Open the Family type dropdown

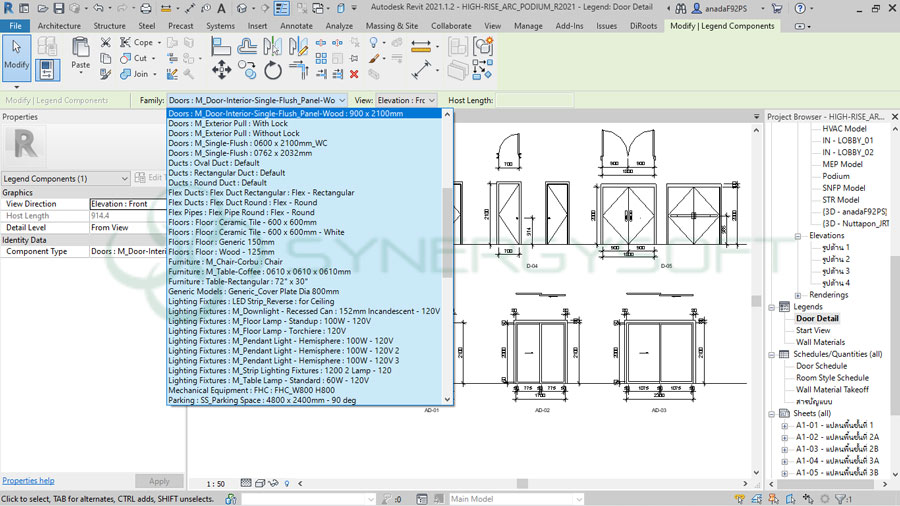click(341, 101)
